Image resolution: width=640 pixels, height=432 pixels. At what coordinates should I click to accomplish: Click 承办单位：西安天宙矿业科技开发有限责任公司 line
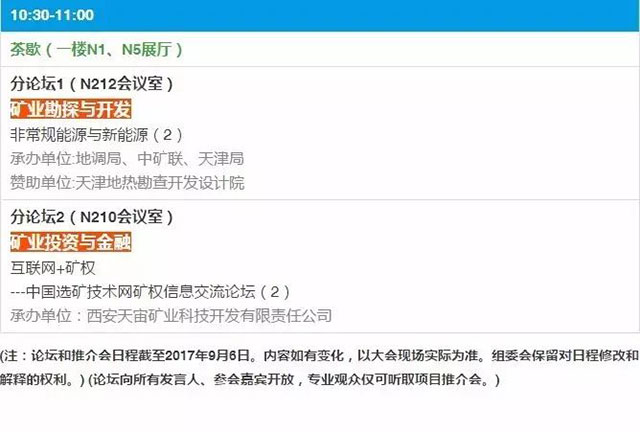pos(171,316)
